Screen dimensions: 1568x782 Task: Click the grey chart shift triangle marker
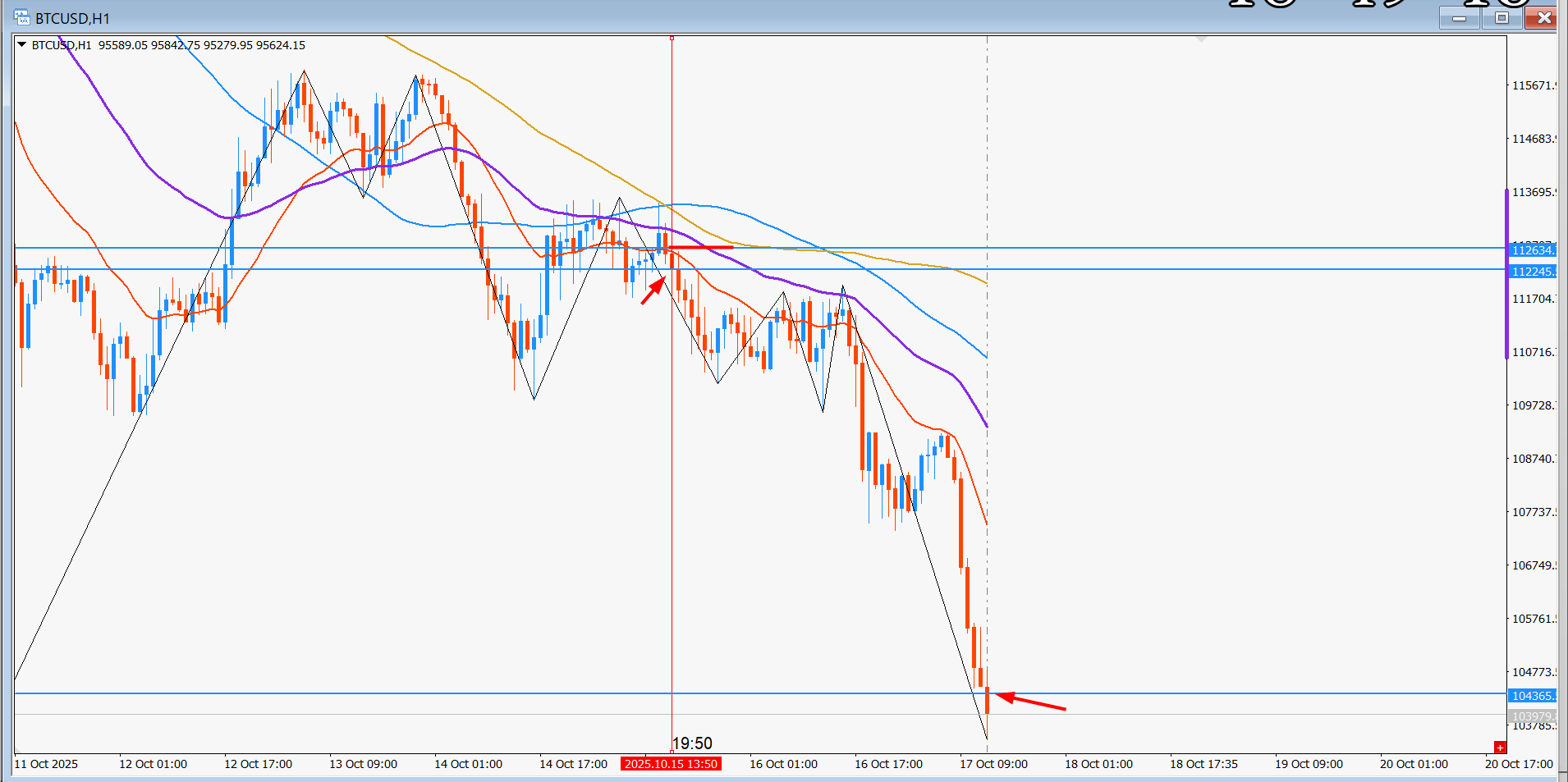tap(1201, 39)
